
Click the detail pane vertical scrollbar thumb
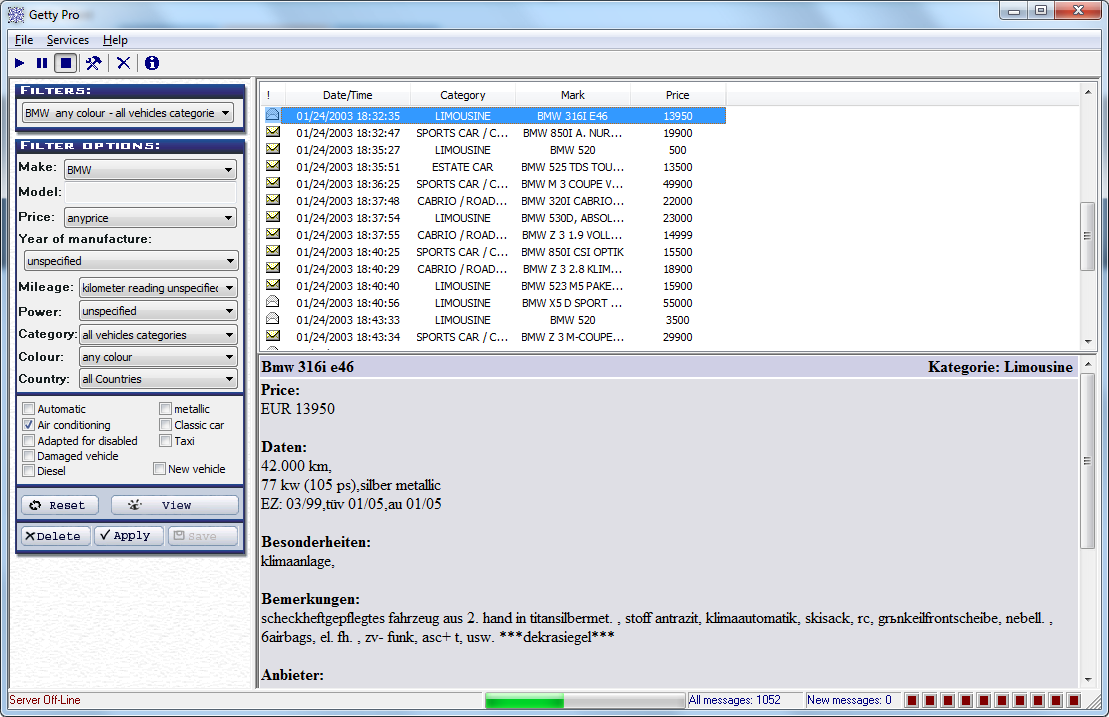[1087, 461]
